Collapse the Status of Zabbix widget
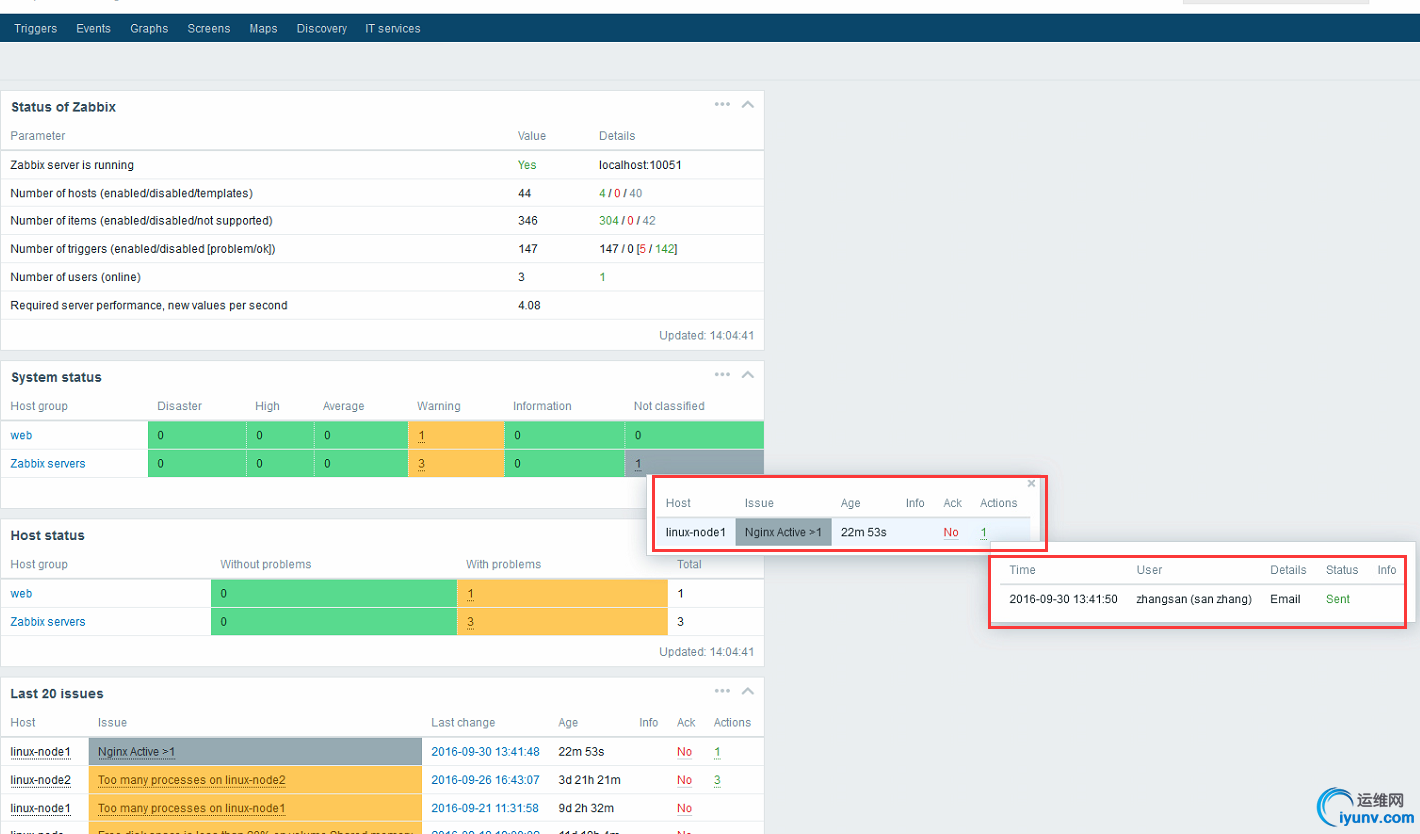 pos(747,104)
